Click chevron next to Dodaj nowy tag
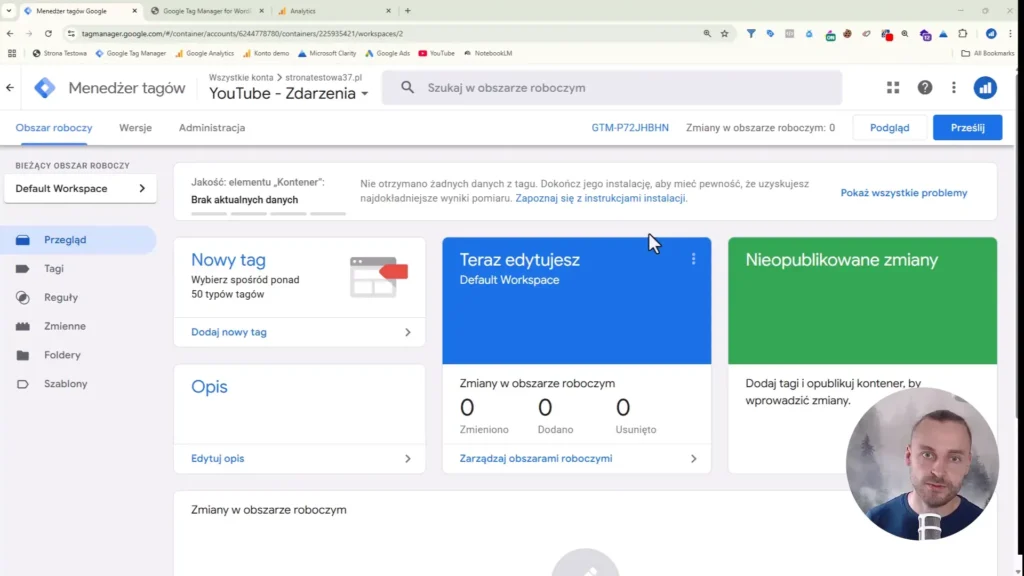The image size is (1024, 576). (x=408, y=332)
